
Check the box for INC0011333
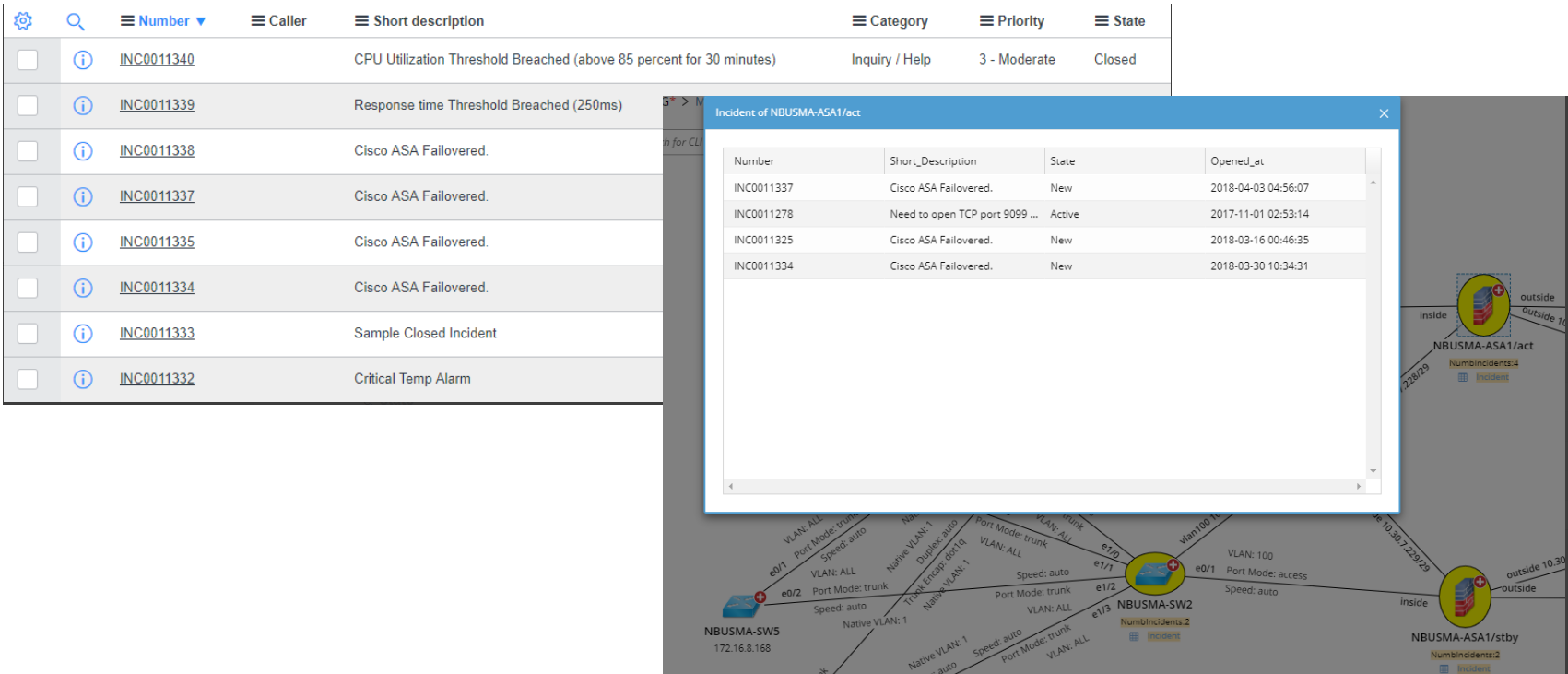click(x=28, y=334)
